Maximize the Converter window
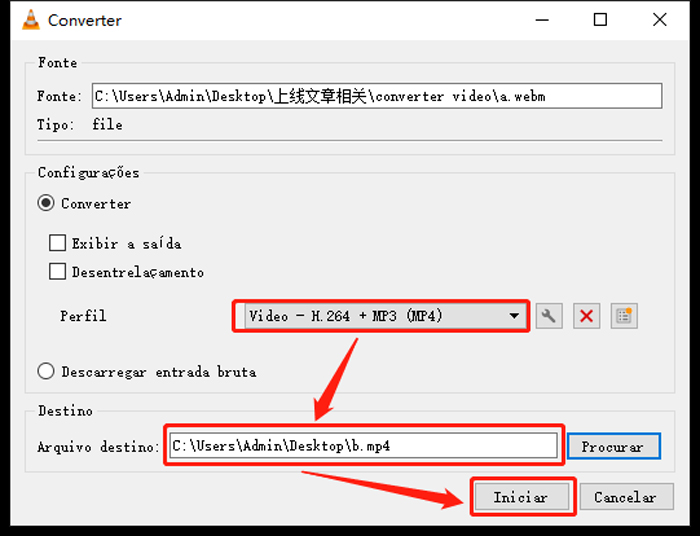Image resolution: width=700 pixels, height=536 pixels. point(600,20)
